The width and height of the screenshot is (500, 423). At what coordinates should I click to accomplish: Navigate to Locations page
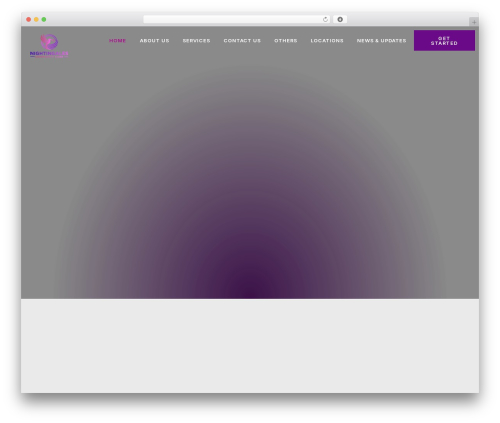tap(327, 41)
